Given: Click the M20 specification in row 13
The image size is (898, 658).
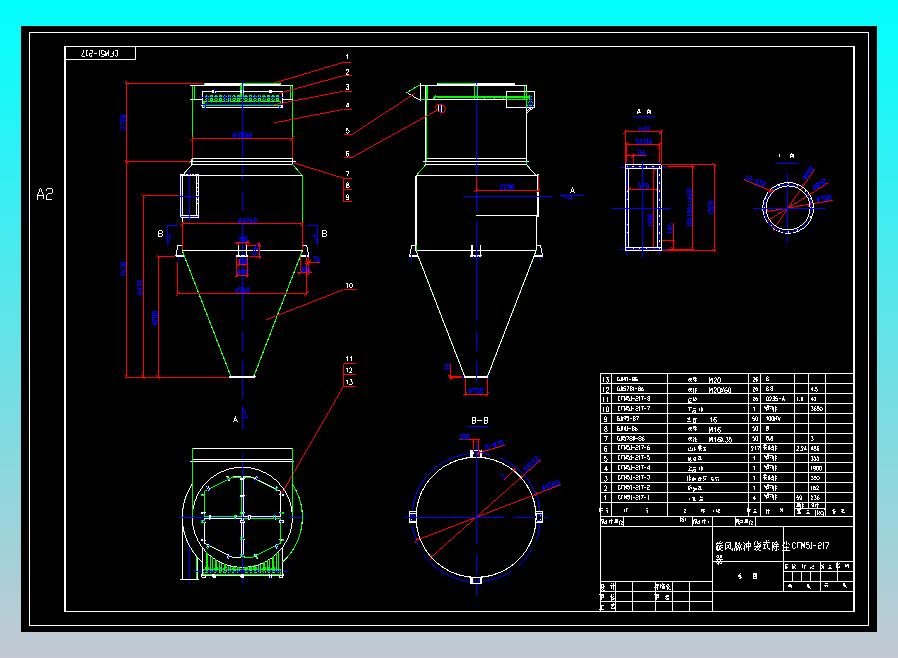Looking at the screenshot, I should pyautogui.click(x=715, y=380).
